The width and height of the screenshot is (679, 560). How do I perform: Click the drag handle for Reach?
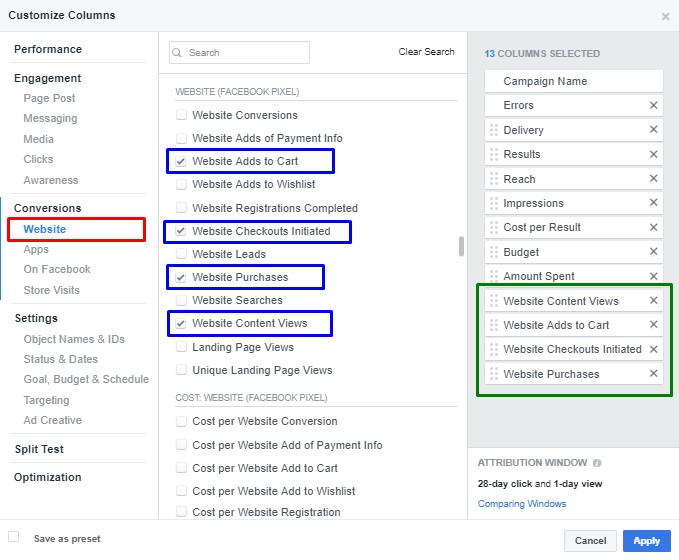494,179
